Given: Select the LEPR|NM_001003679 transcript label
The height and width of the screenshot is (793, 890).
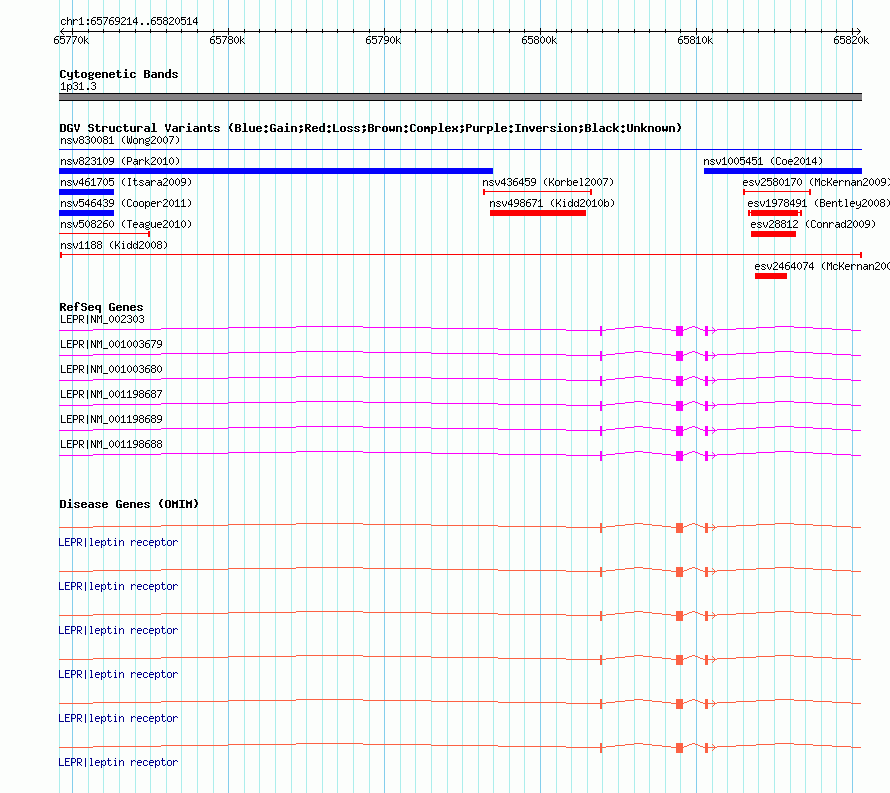Looking at the screenshot, I should pos(111,344).
